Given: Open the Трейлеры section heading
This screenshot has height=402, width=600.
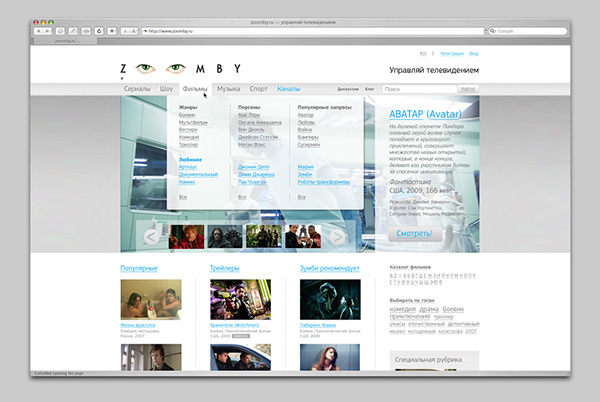Looking at the screenshot, I should coord(225,268).
